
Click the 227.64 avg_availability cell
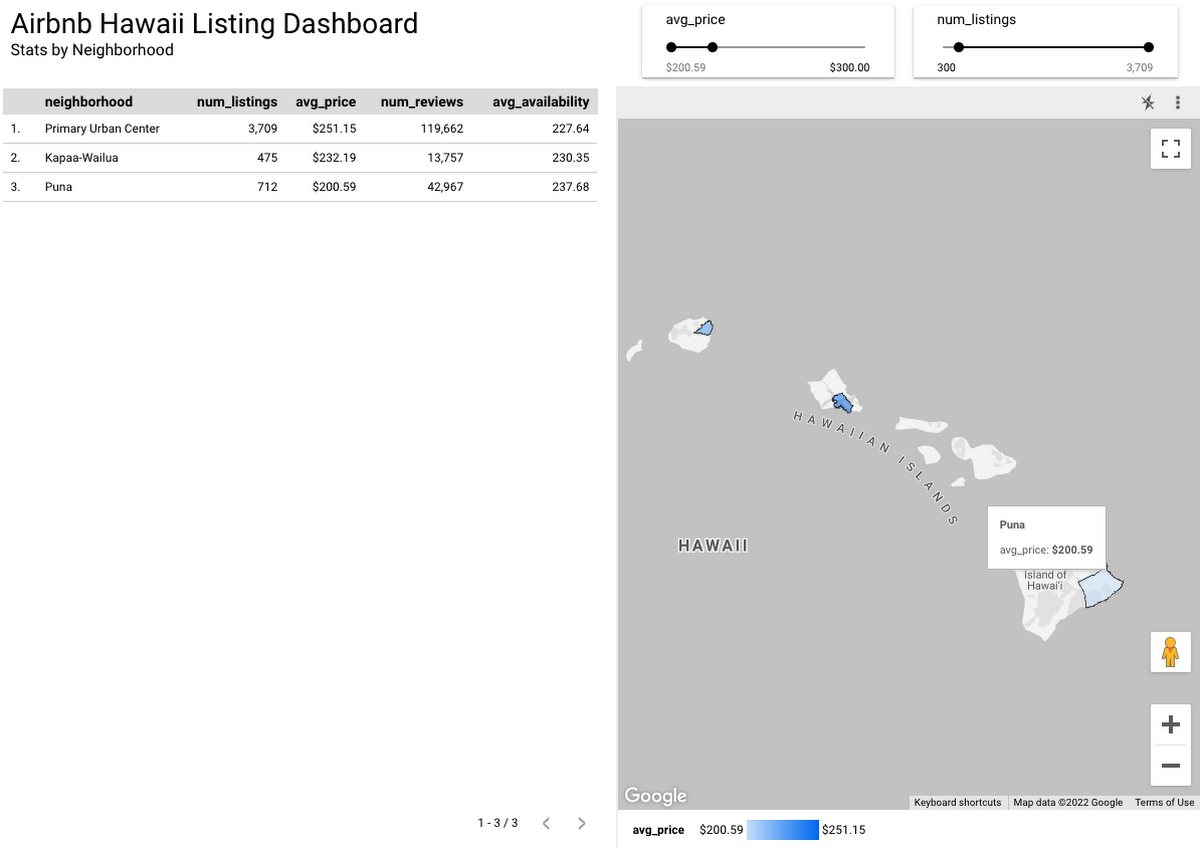click(x=571, y=129)
